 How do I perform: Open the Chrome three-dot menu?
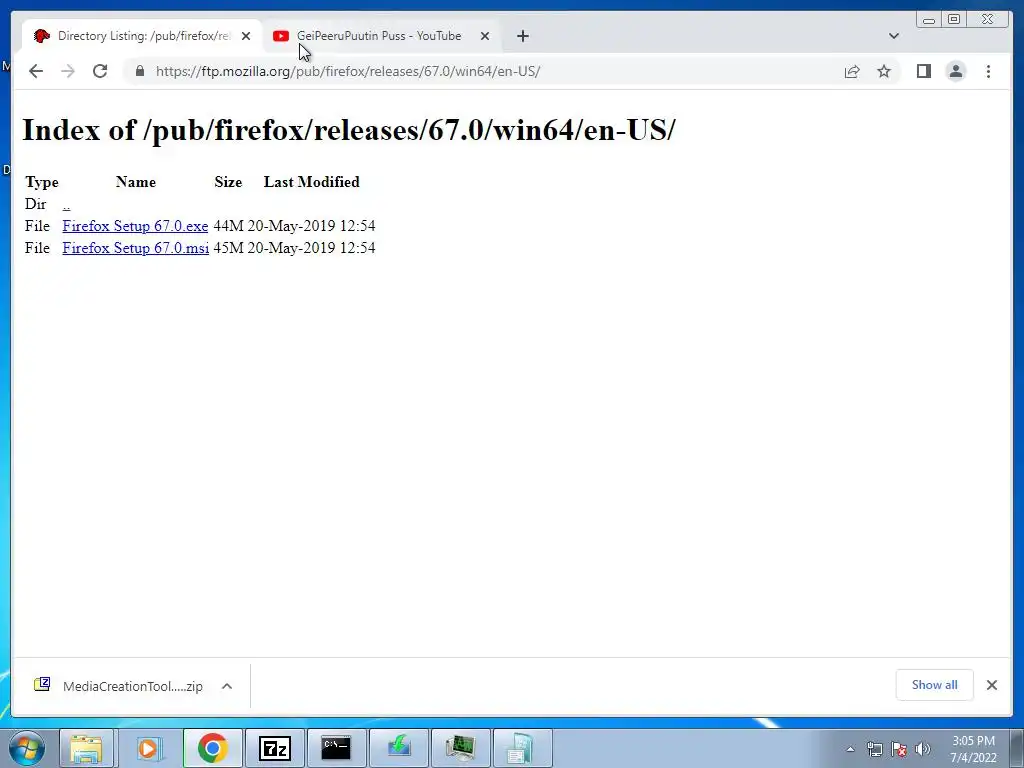click(988, 71)
